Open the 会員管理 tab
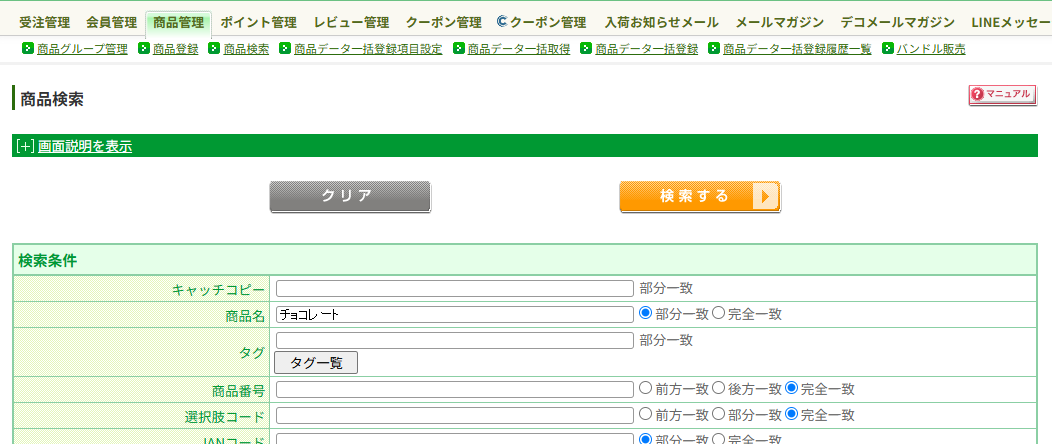1052x444 pixels. pos(111,23)
